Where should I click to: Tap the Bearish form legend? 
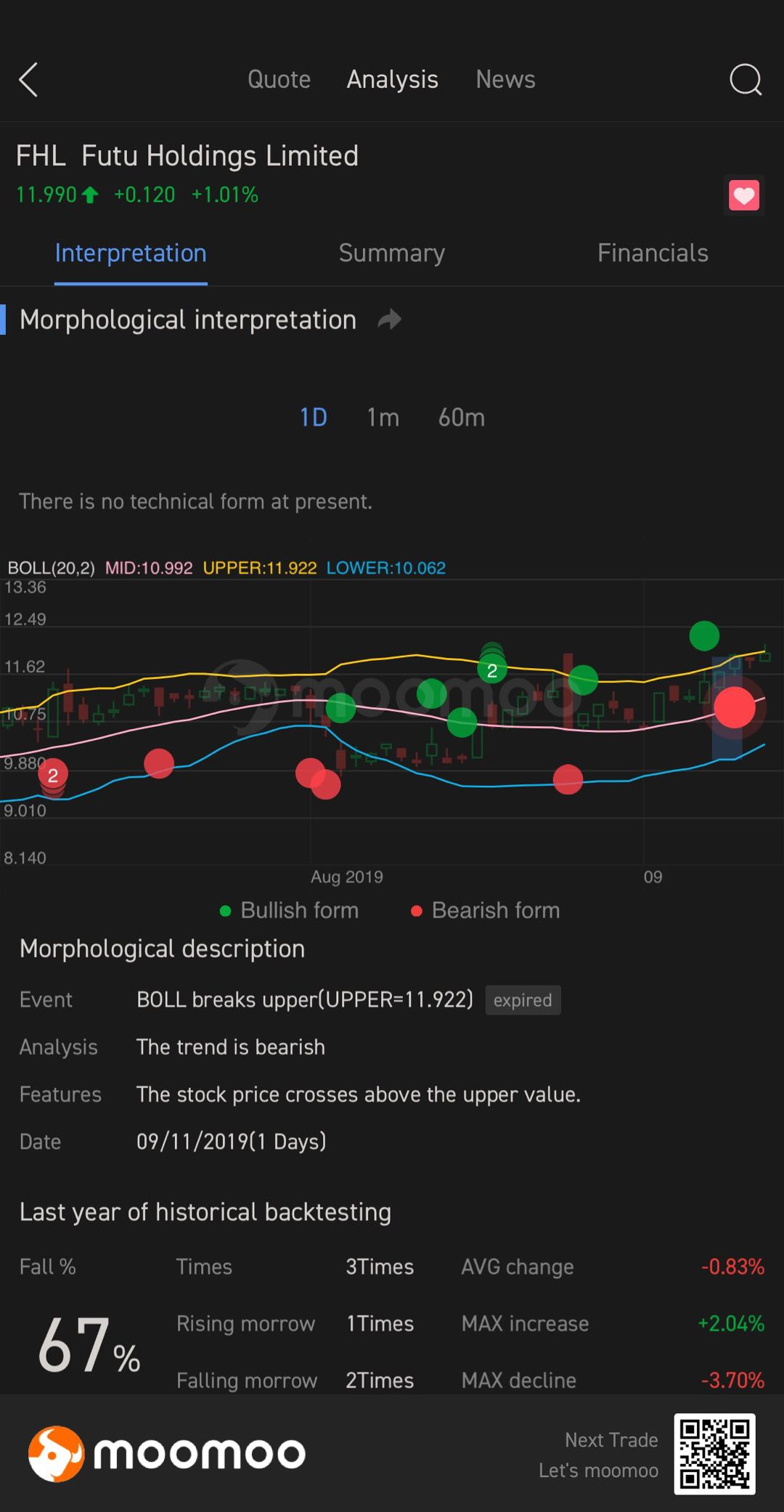[486, 911]
